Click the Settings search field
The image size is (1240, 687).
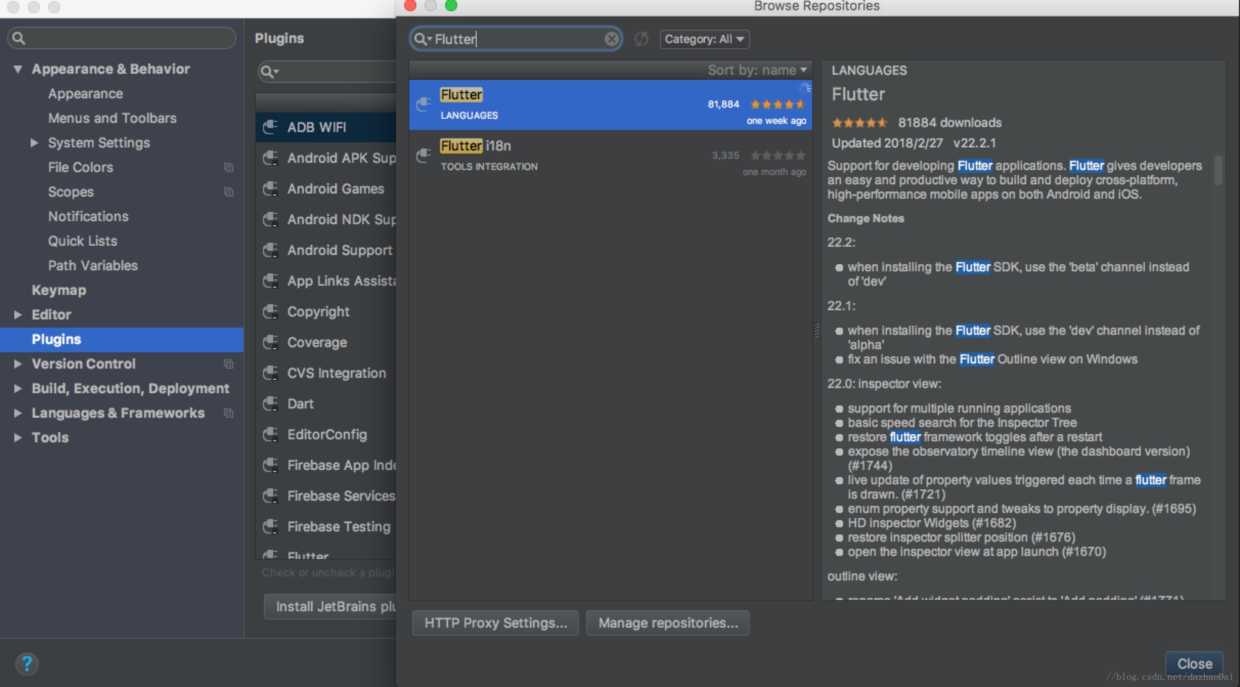coord(121,39)
